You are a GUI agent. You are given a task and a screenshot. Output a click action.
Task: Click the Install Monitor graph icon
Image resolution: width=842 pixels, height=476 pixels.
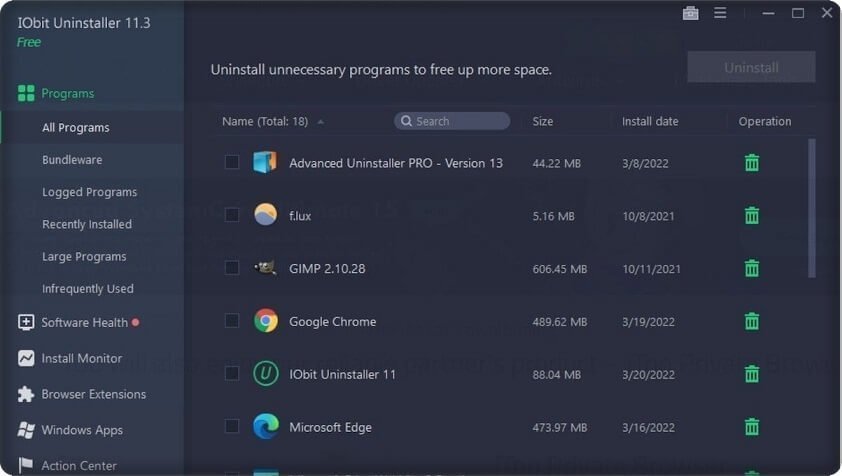(x=26, y=358)
